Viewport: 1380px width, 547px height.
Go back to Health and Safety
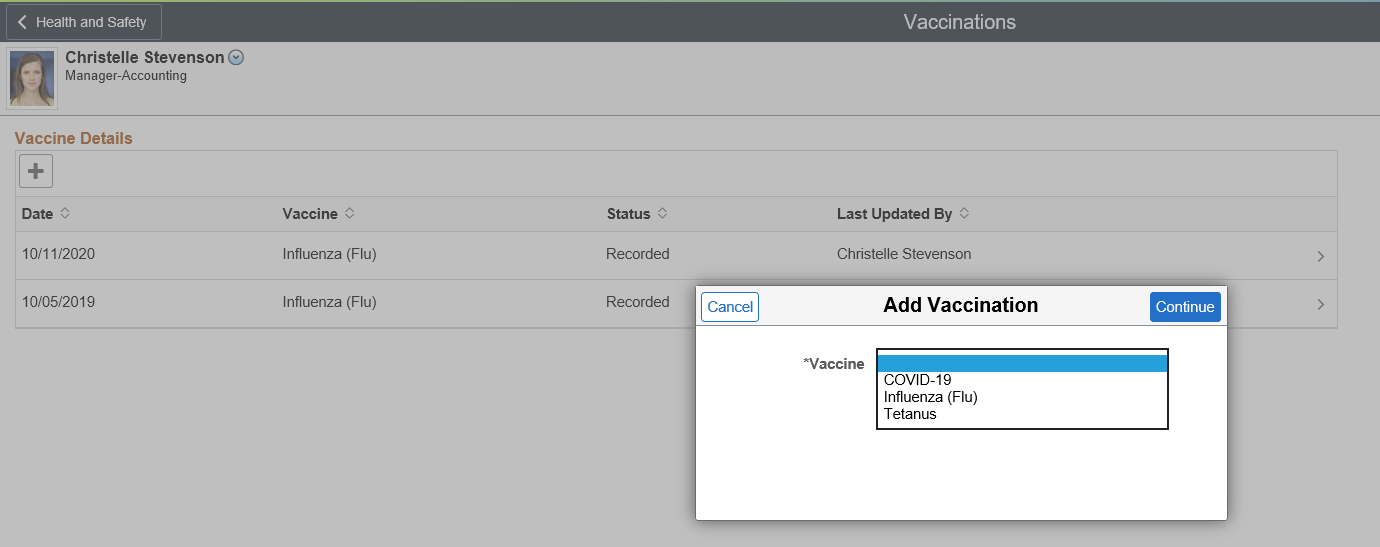(84, 22)
